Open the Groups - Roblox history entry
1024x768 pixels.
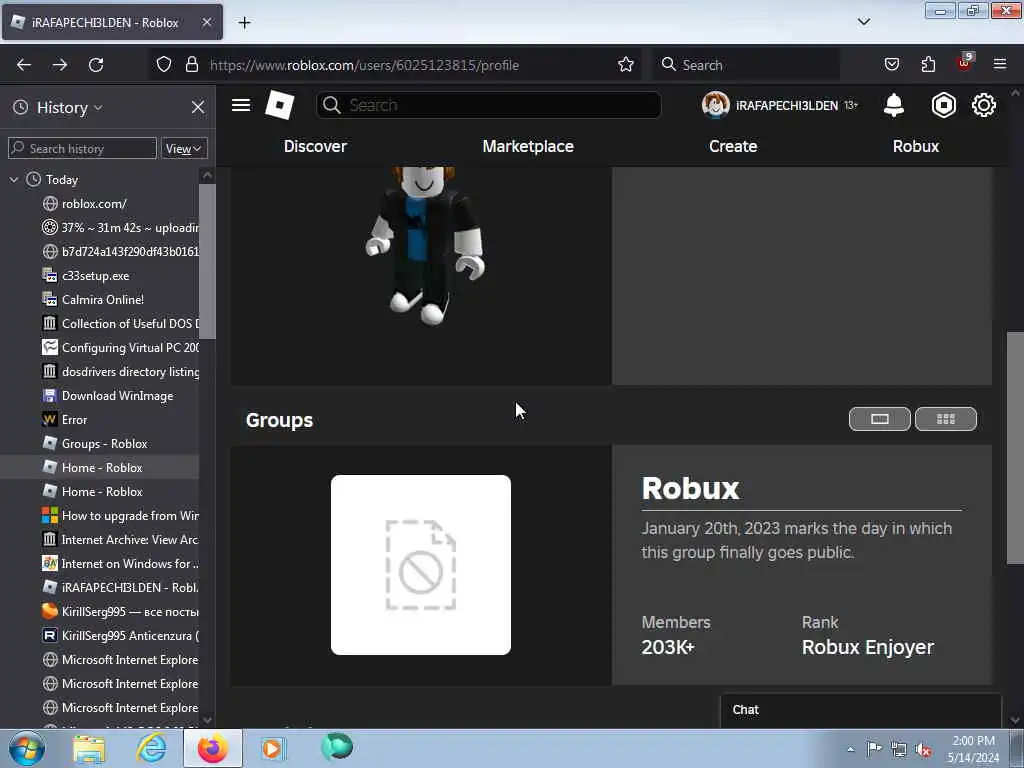(x=104, y=443)
